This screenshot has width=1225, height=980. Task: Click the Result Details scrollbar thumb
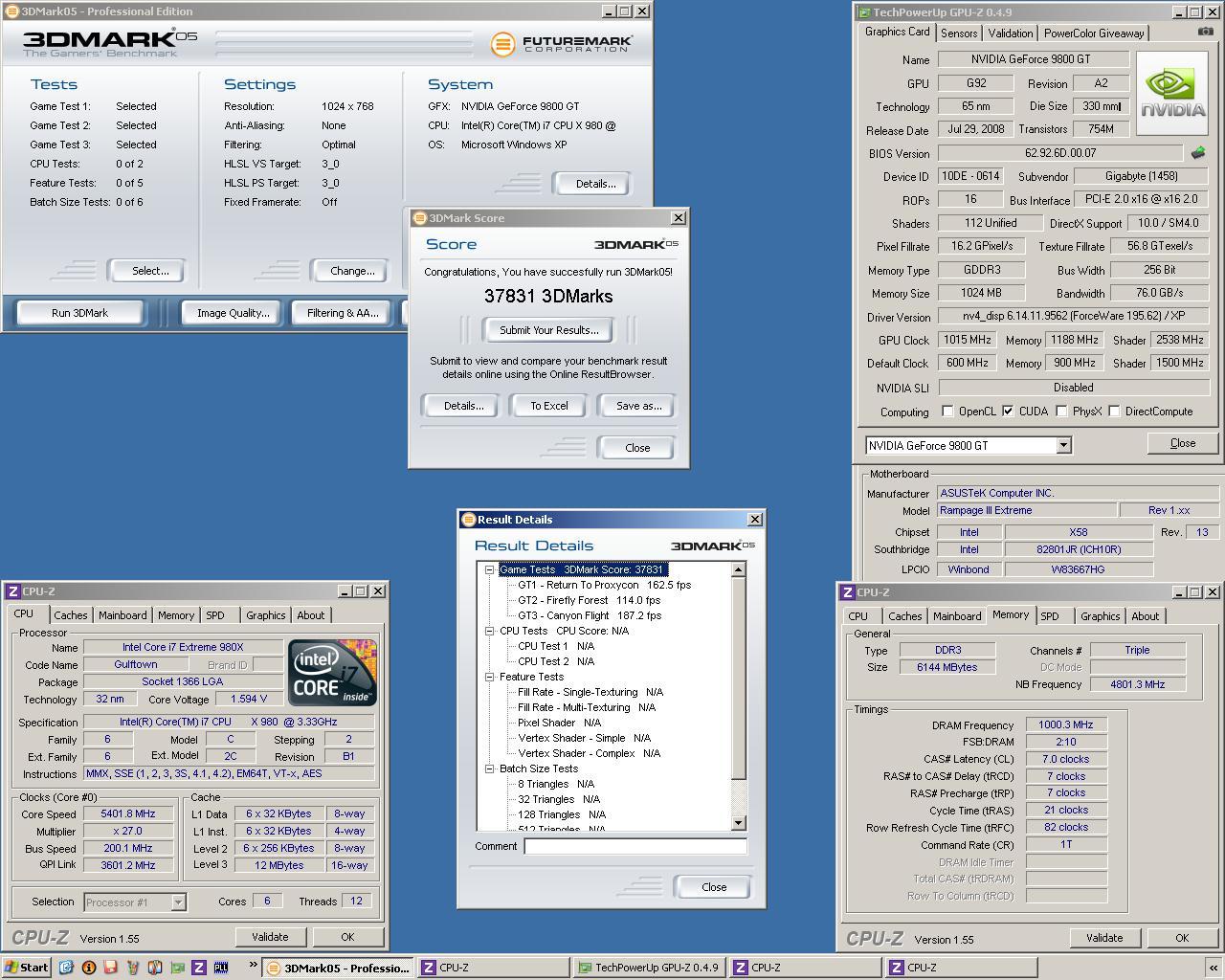pyautogui.click(x=738, y=678)
